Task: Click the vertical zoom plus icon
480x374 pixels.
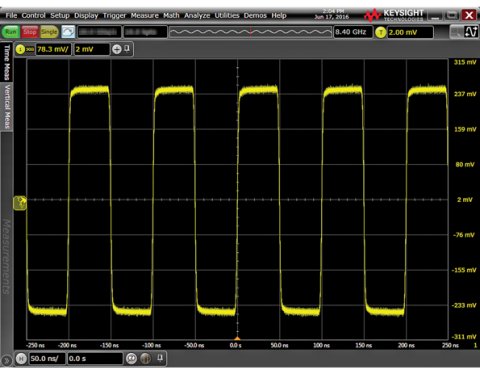Action: tap(117, 49)
